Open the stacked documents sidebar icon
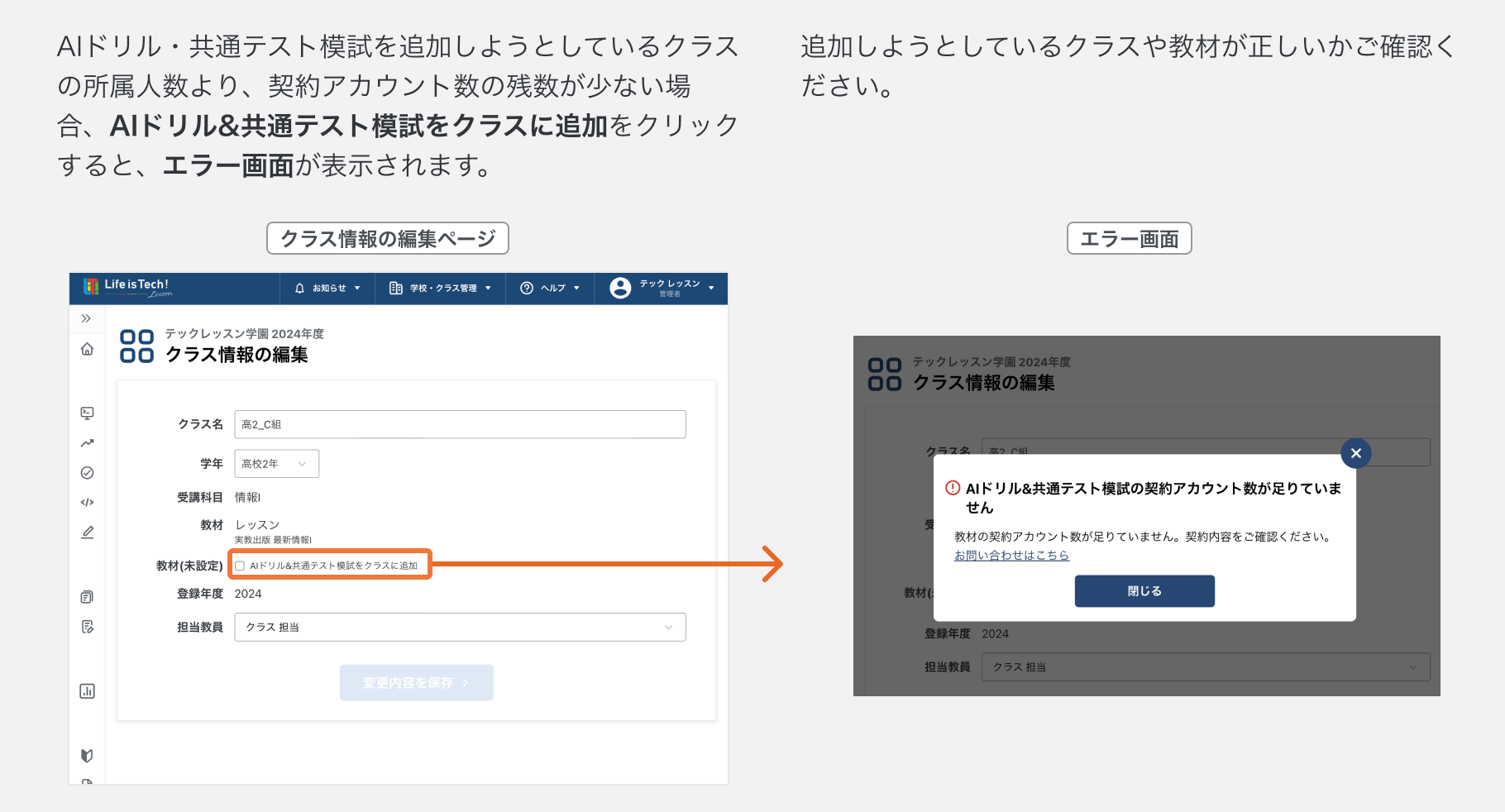Viewport: 1505px width, 812px height. coord(87,597)
